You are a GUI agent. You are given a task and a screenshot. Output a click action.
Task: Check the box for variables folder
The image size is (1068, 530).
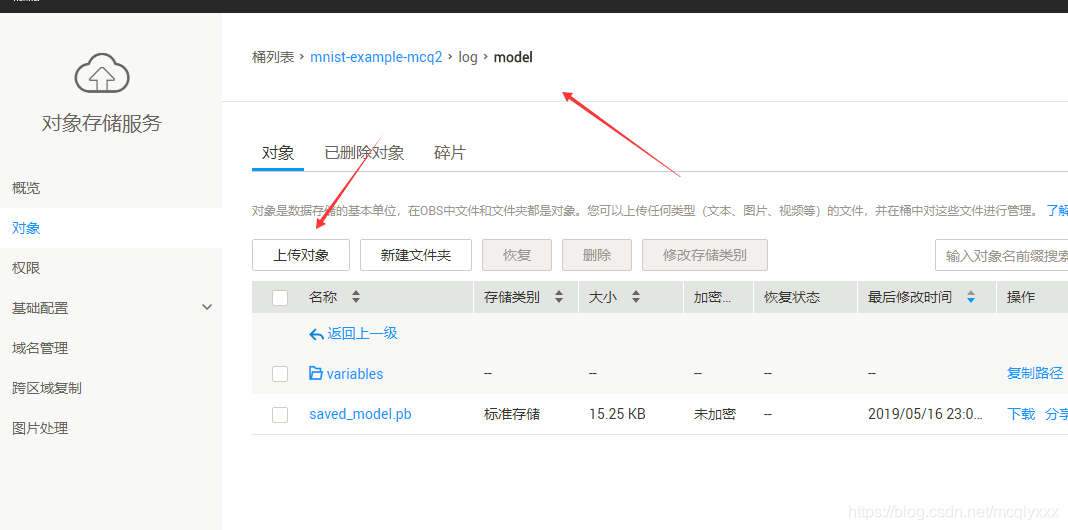point(280,374)
